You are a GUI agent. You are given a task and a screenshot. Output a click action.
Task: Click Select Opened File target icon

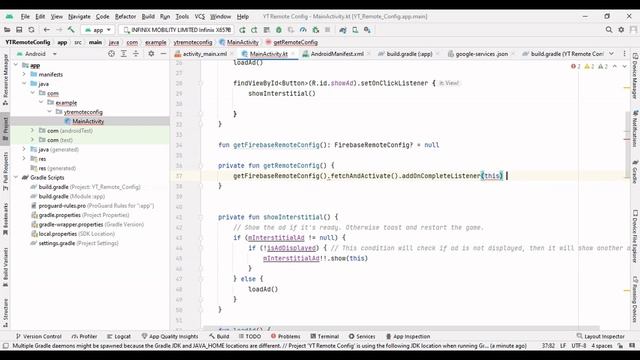point(111,54)
